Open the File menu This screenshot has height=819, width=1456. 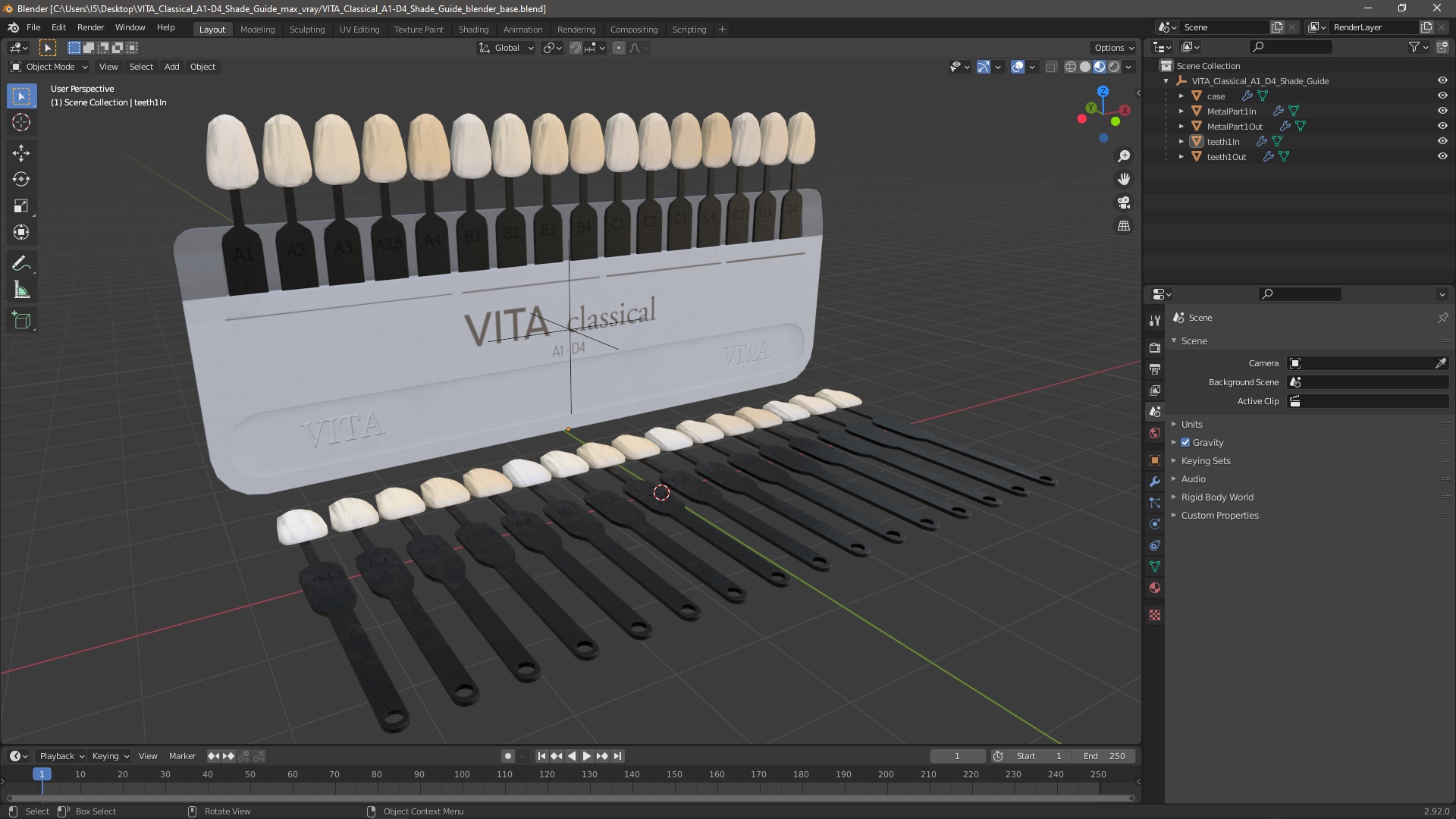point(33,27)
